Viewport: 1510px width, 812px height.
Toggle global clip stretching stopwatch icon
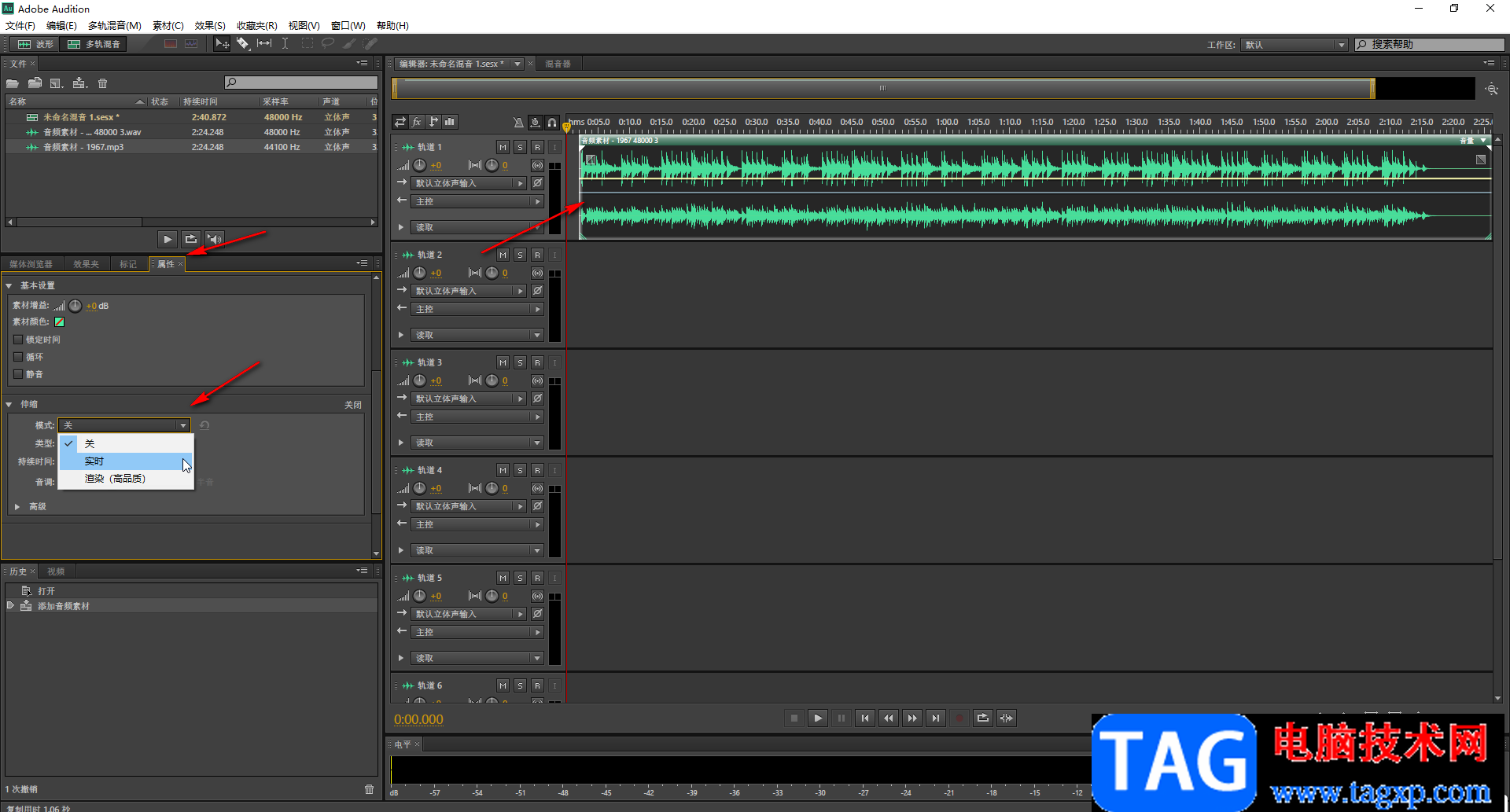tap(536, 122)
